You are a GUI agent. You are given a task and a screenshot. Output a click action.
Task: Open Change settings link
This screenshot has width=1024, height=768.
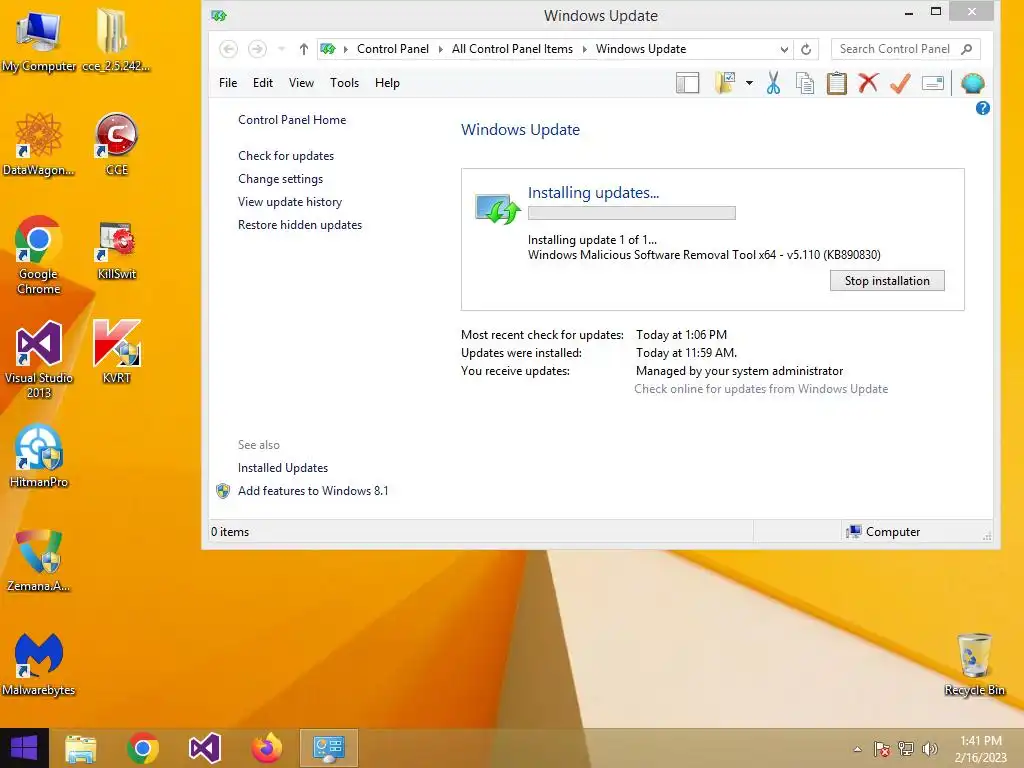[x=280, y=179]
